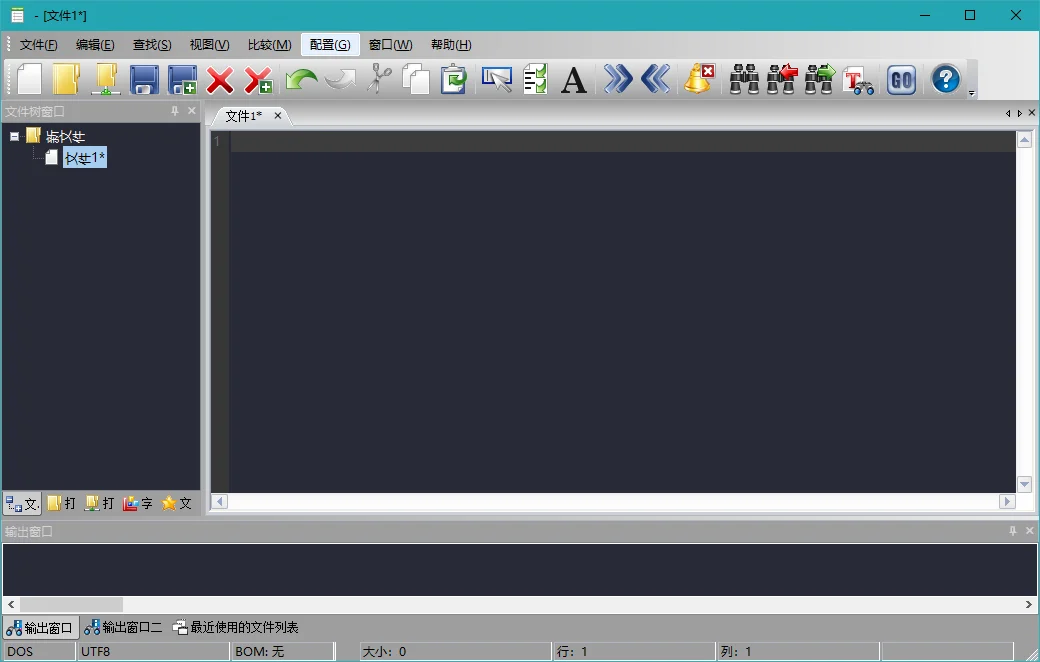Click the Save (floppy disk) icon
Viewport: 1040px width, 662px height.
coord(144,80)
